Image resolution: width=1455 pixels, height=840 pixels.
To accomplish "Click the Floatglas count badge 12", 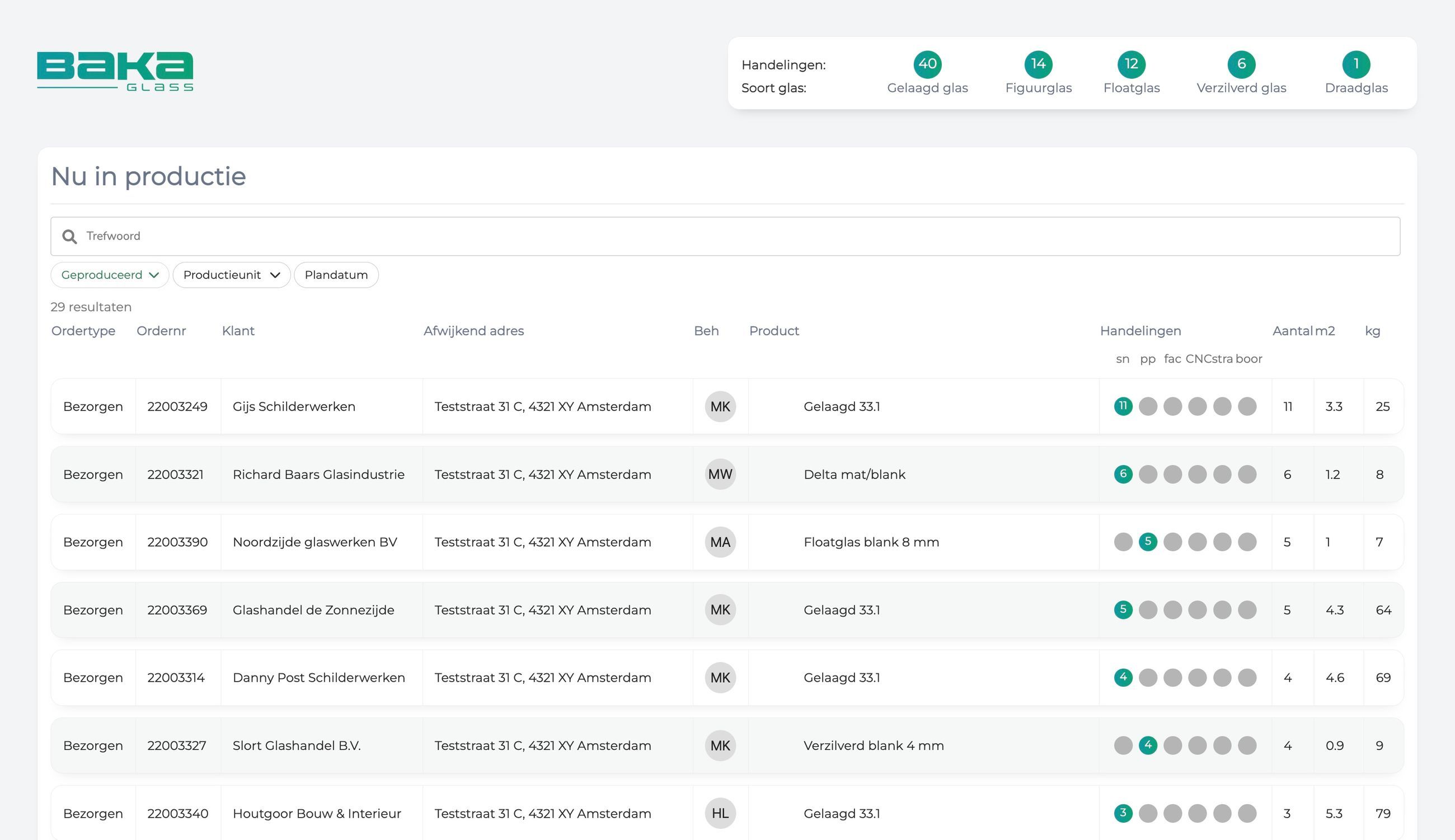I will pyautogui.click(x=1131, y=64).
